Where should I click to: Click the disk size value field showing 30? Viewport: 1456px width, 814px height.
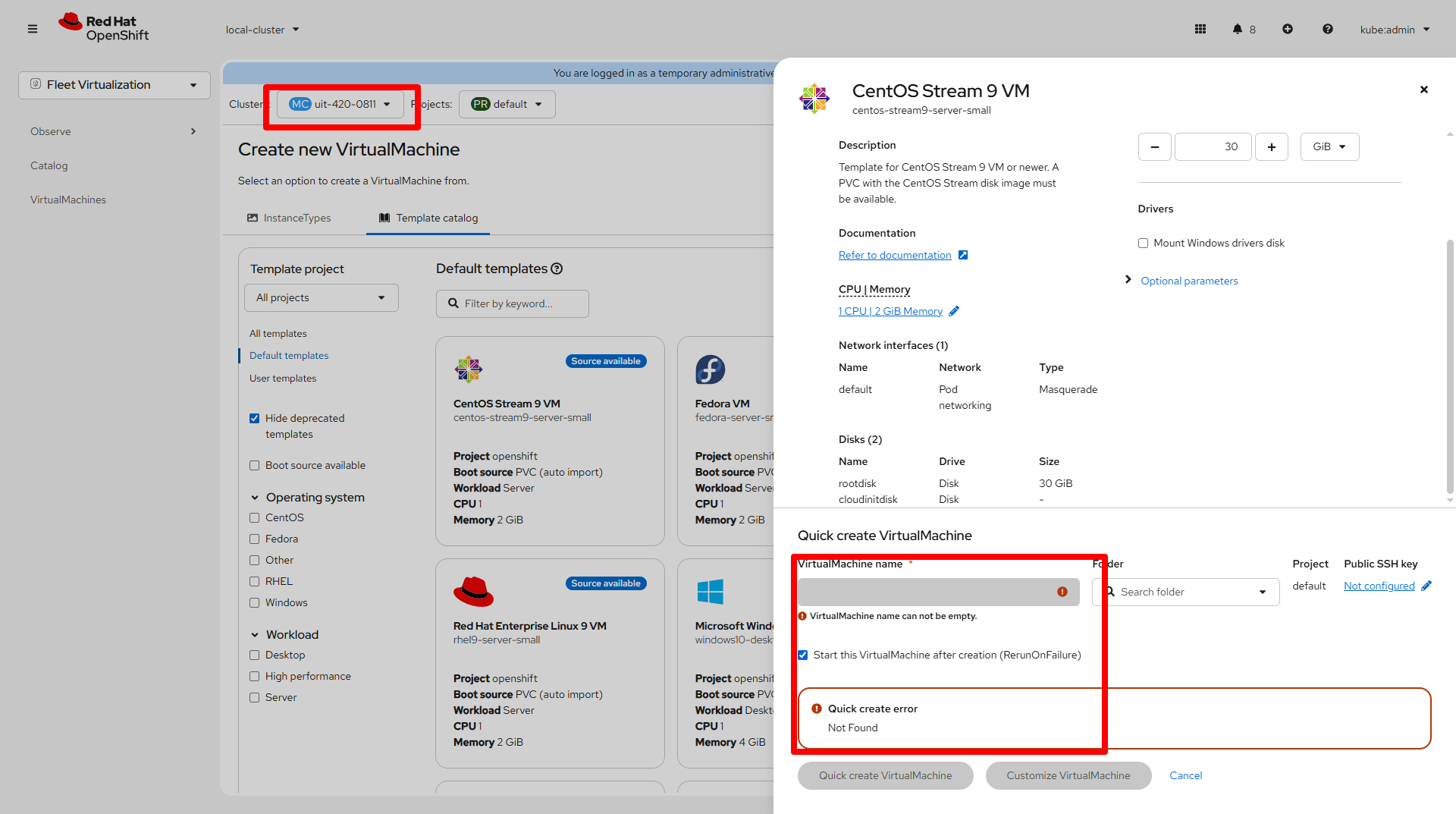click(x=1213, y=146)
